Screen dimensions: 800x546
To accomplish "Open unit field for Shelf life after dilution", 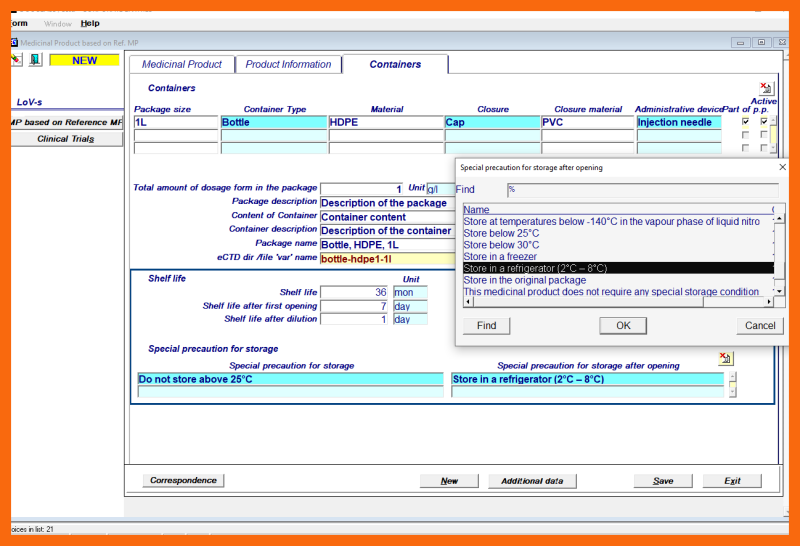I will 410,319.
